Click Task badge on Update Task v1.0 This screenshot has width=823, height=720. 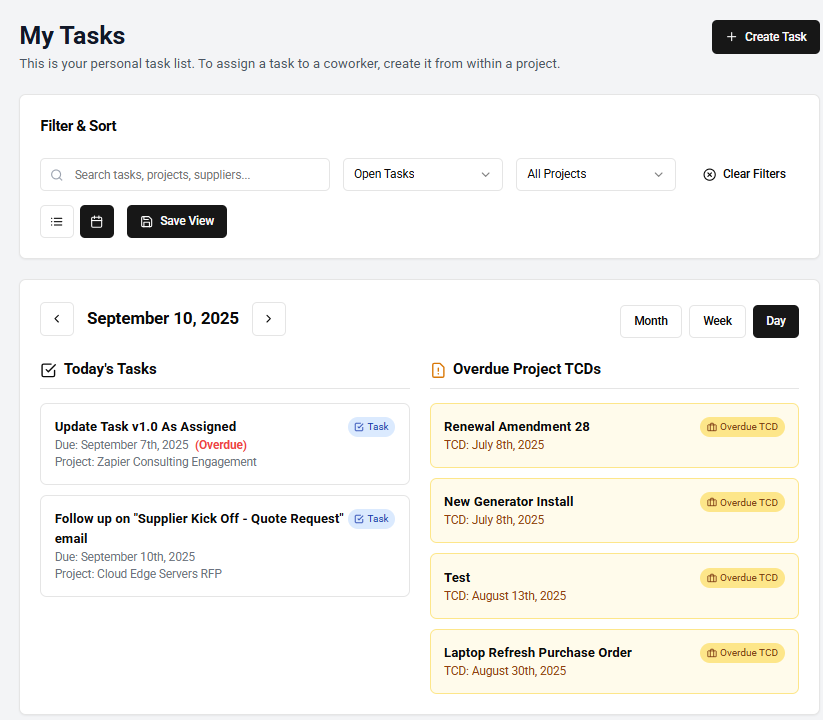371,427
